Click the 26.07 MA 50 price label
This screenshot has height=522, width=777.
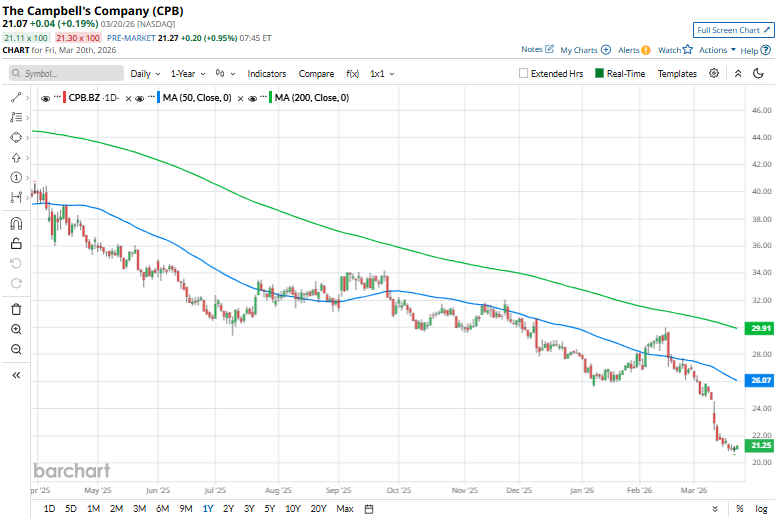point(760,380)
